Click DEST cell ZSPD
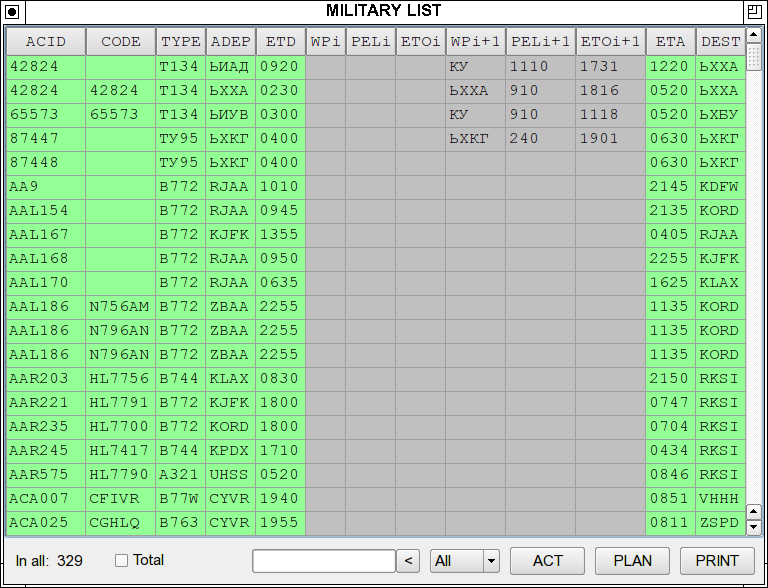This screenshot has height=588, width=768. point(720,523)
